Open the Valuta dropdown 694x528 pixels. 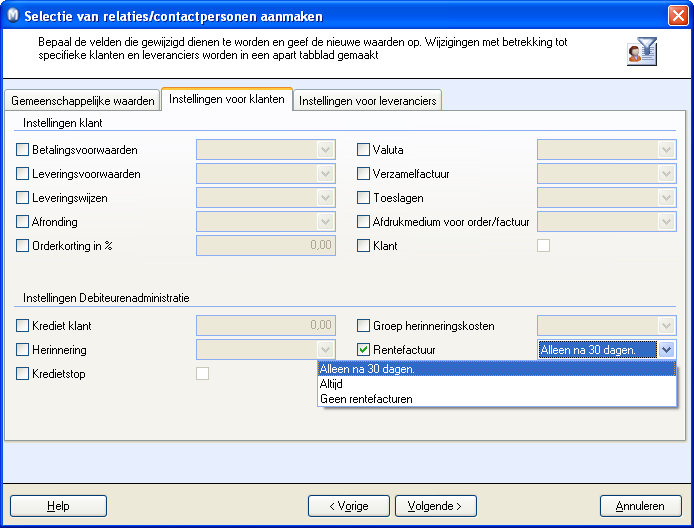click(x=667, y=150)
